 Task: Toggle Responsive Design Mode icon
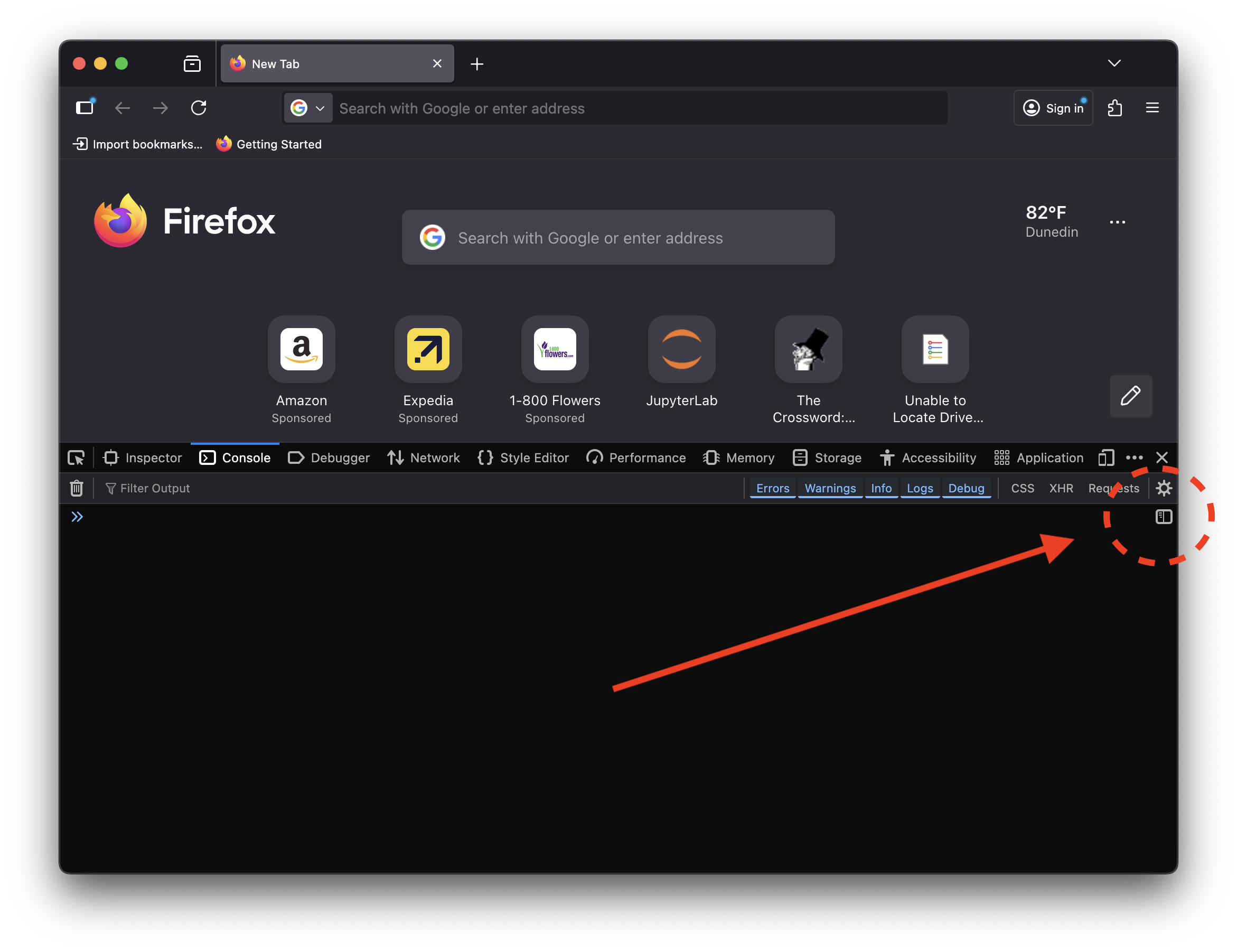pyautogui.click(x=1105, y=458)
